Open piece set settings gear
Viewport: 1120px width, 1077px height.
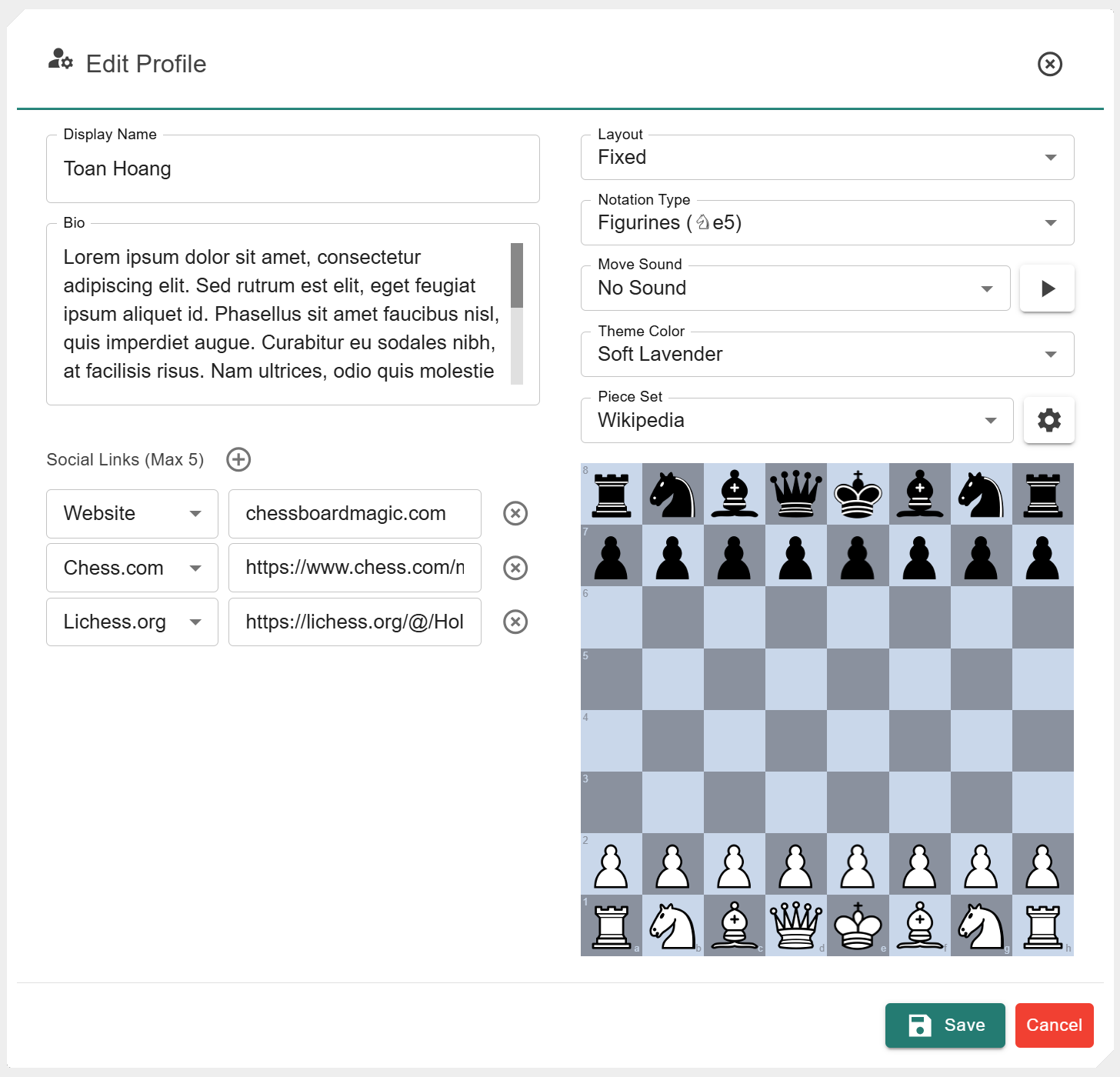(1048, 420)
